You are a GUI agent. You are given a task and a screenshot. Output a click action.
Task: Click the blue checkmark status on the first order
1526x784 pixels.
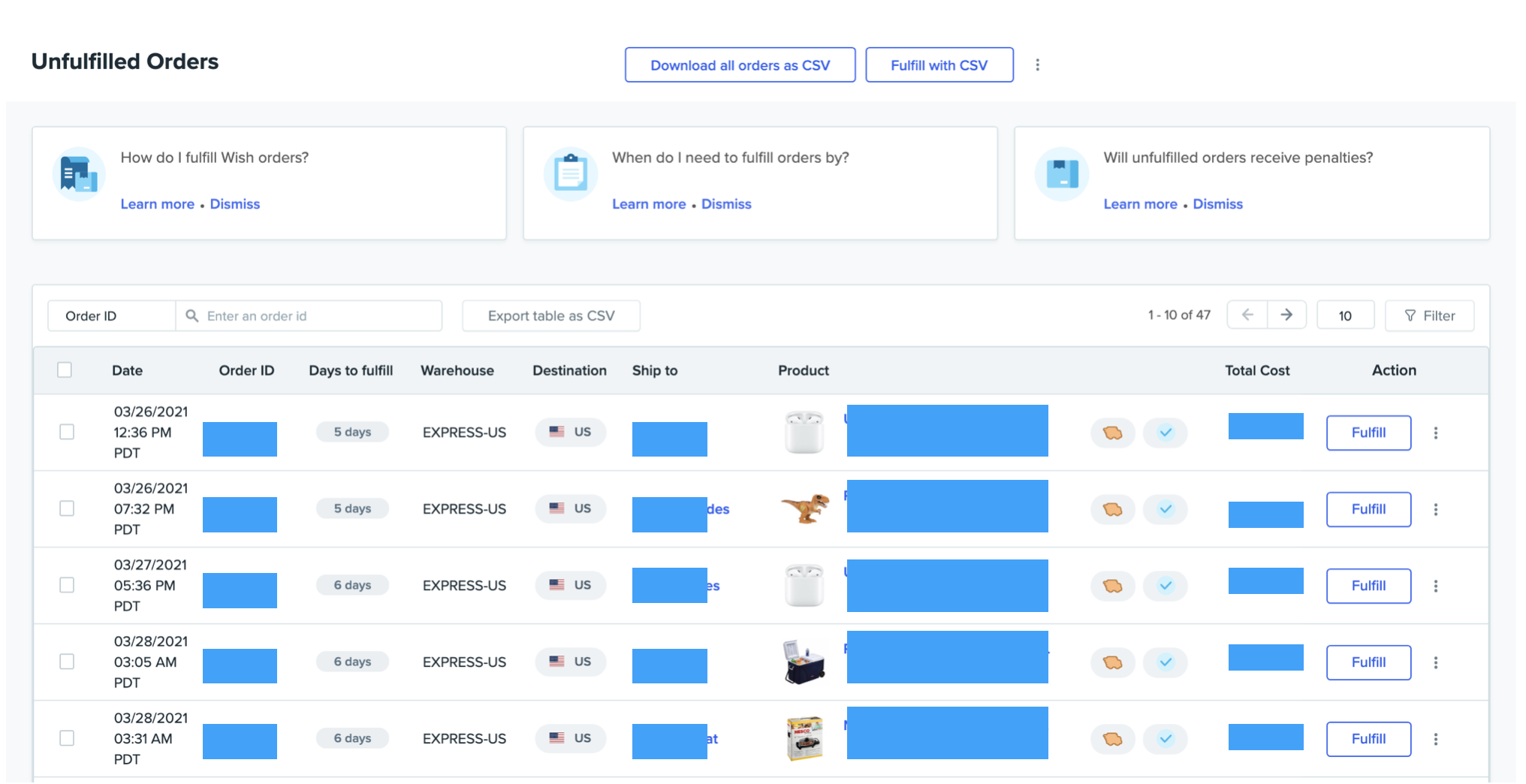click(x=1165, y=433)
